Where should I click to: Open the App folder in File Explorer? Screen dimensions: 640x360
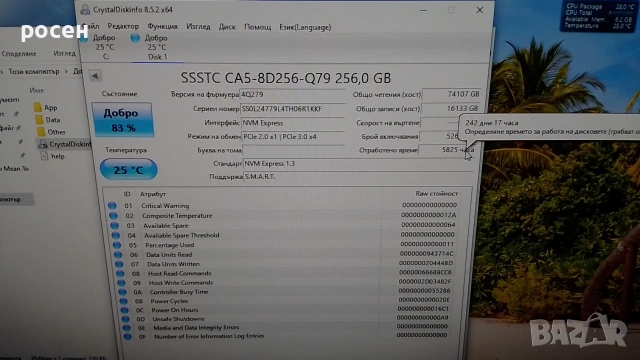tap(46, 108)
